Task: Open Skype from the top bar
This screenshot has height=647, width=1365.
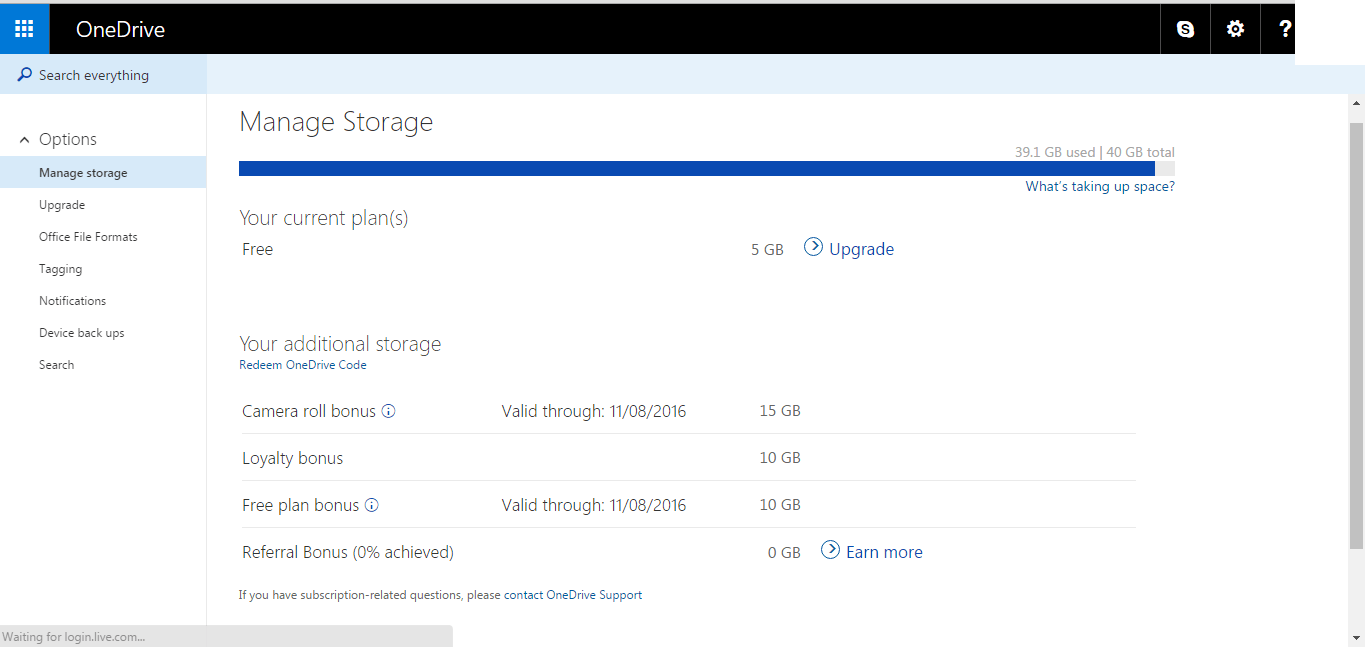Action: (x=1184, y=28)
